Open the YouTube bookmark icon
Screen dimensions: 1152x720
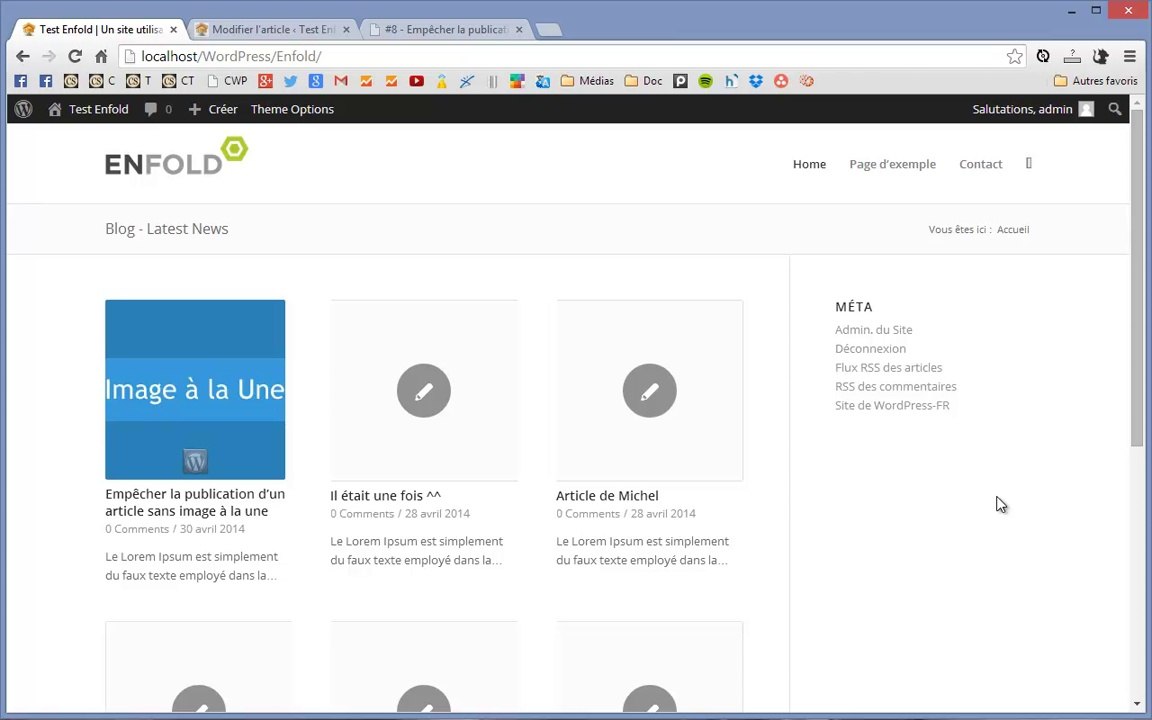[x=417, y=81]
